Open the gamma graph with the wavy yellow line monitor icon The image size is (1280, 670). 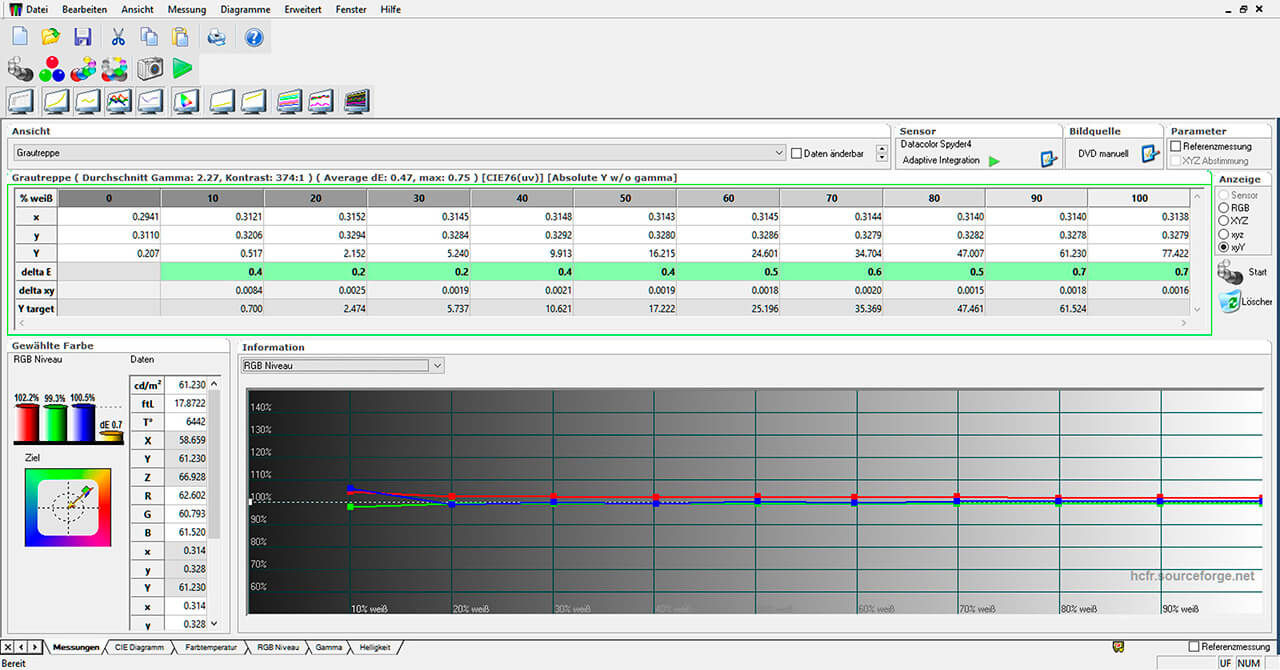[x=87, y=101]
